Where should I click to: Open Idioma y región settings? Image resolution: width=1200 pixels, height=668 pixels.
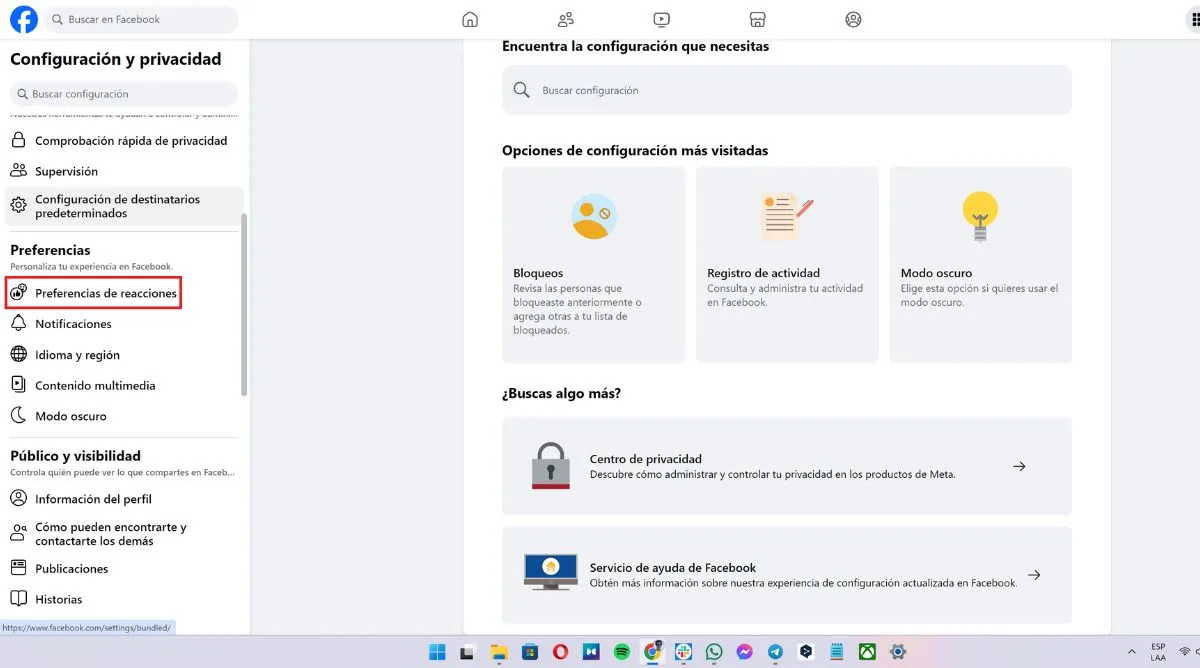click(77, 355)
